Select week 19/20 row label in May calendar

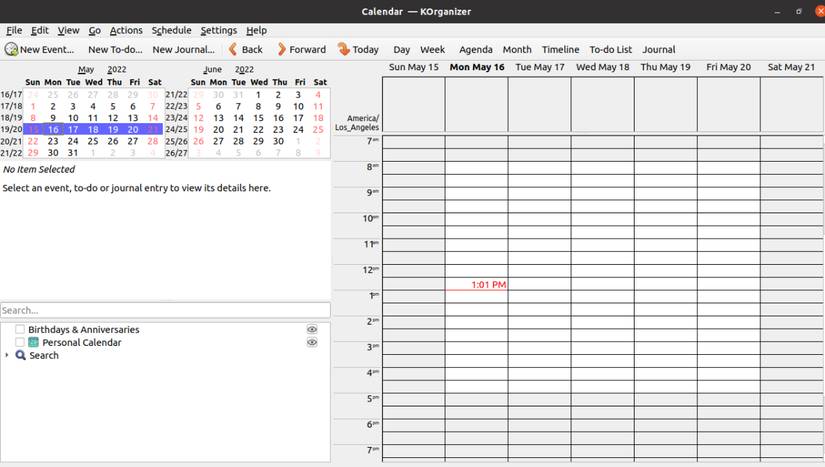pyautogui.click(x=12, y=129)
